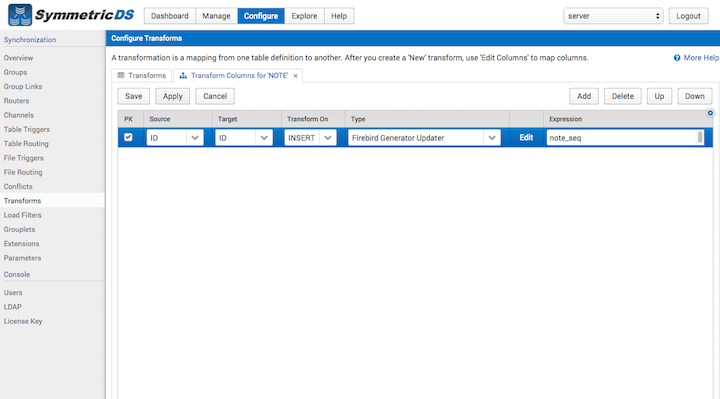Screen dimensions: 720x399
Task: Toggle the PK checkbox for ID row
Action: point(128,137)
